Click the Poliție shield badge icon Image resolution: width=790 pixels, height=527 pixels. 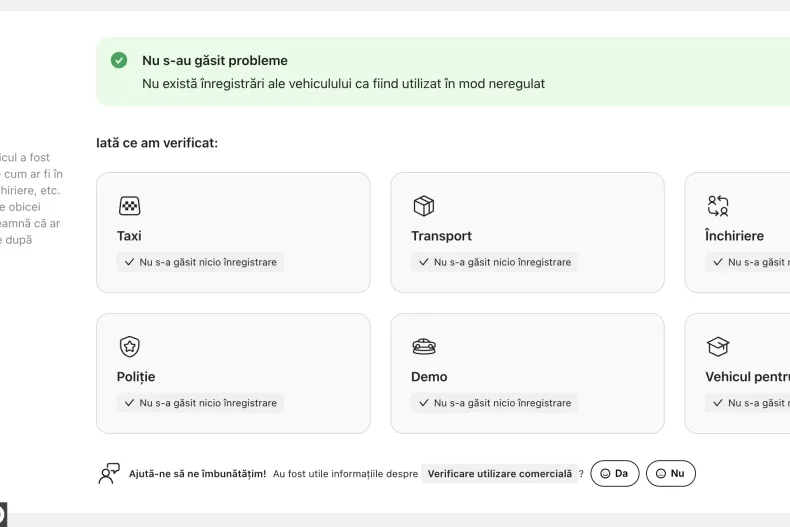click(x=129, y=347)
